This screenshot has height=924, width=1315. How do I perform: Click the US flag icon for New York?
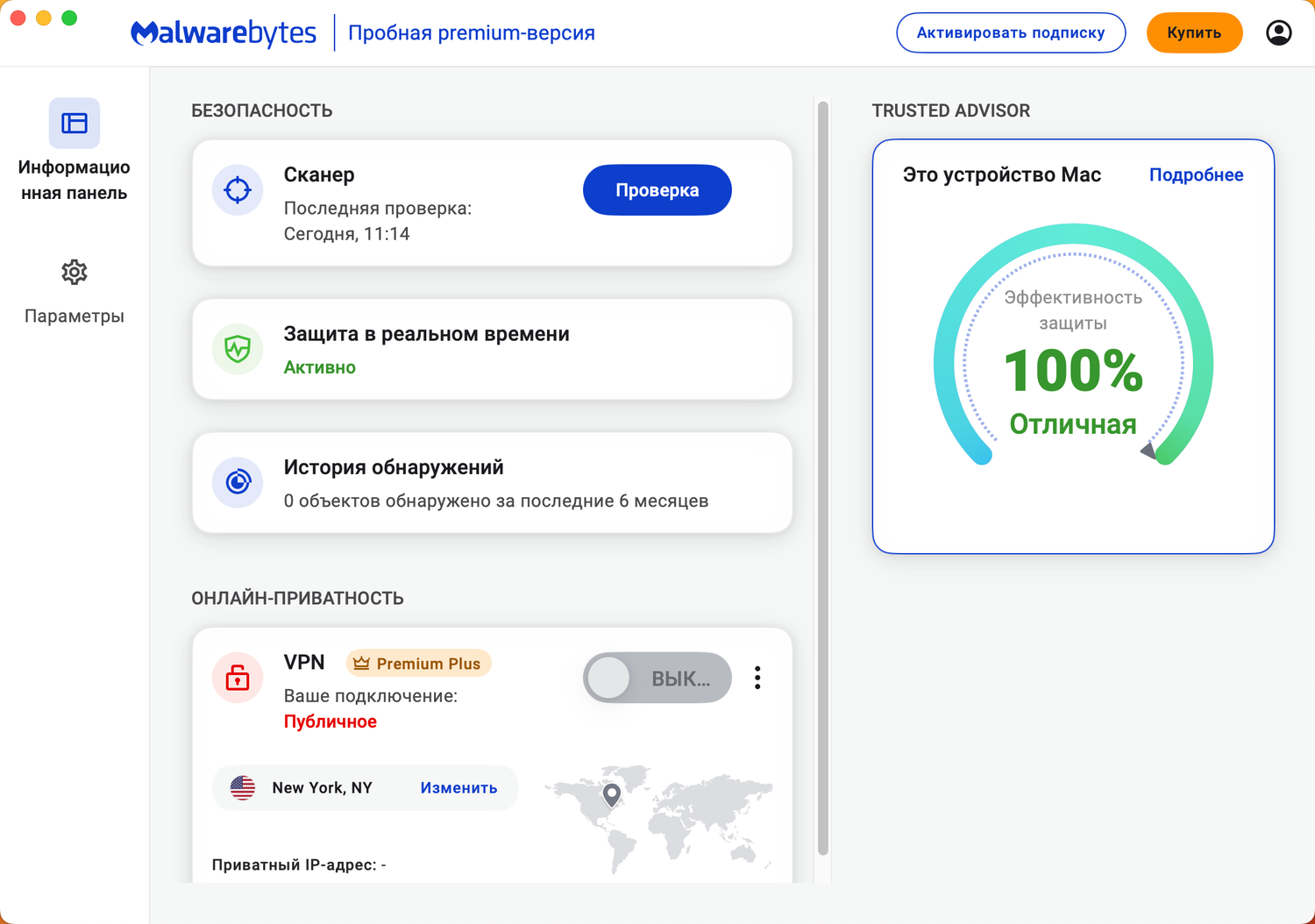(243, 787)
